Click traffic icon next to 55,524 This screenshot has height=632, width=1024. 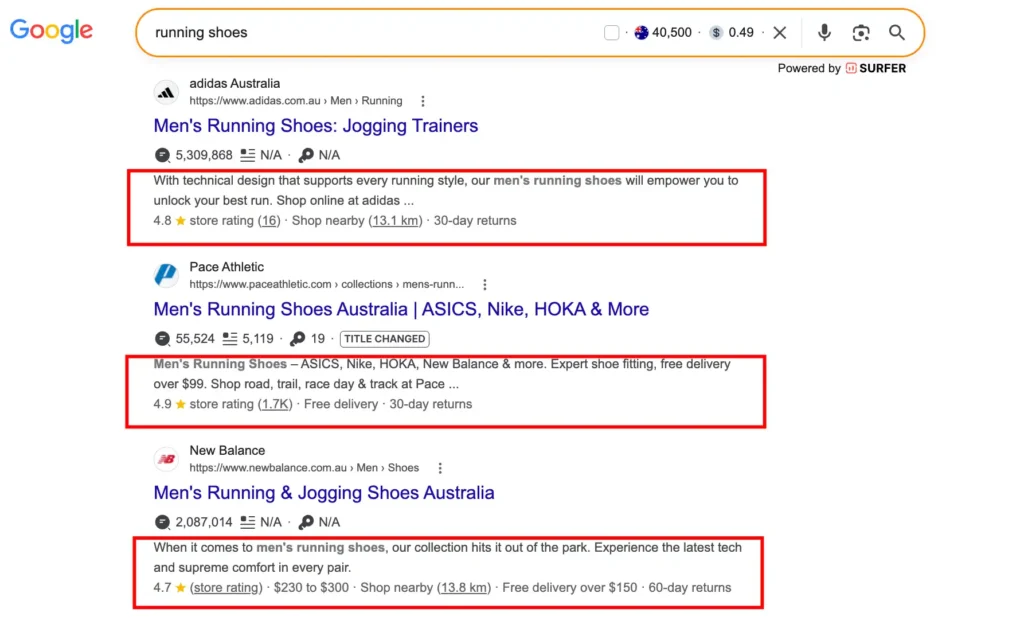[x=162, y=339]
